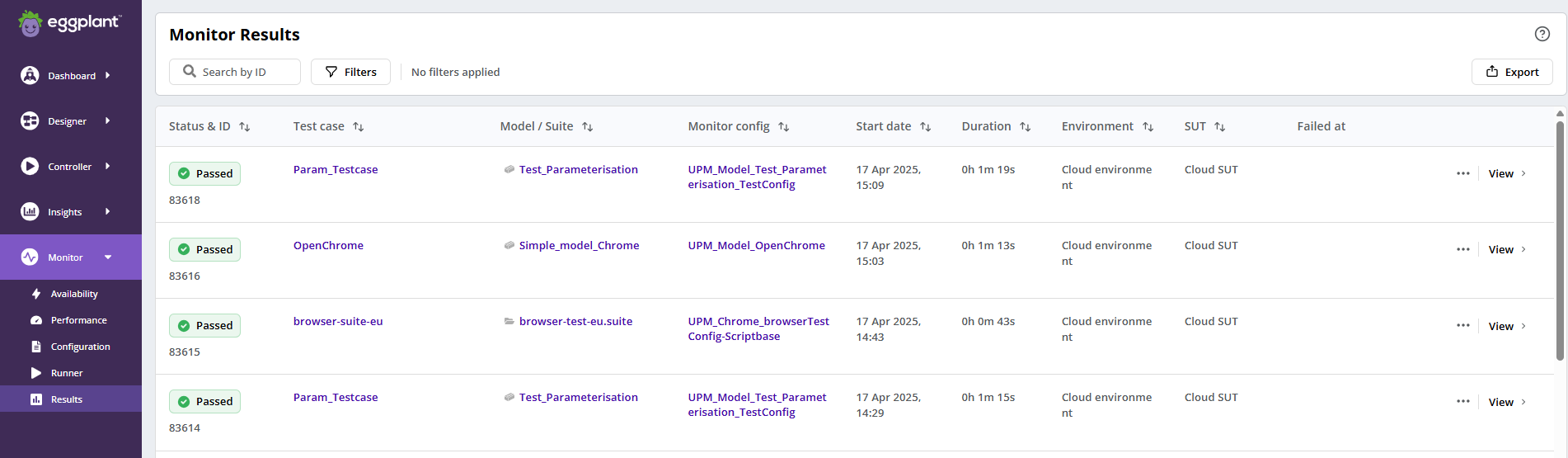Expand the Dashboard submenu arrow
Image resolution: width=1568 pixels, height=458 pixels.
[108, 75]
